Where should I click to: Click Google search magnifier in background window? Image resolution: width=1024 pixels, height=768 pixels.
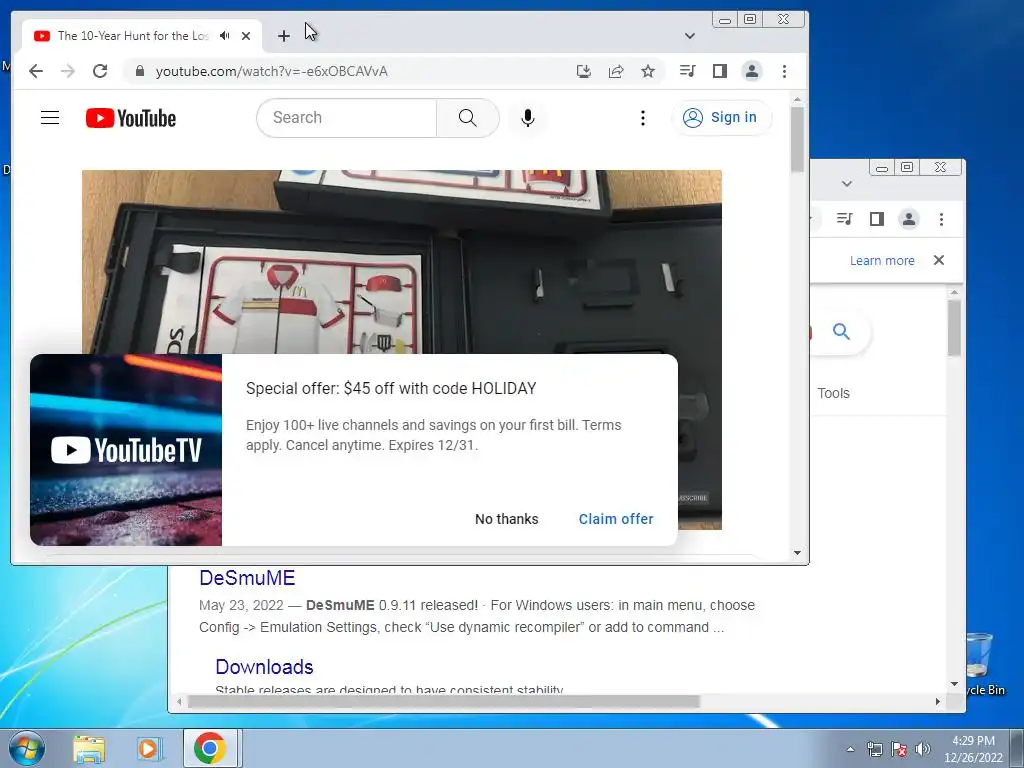pyautogui.click(x=841, y=332)
